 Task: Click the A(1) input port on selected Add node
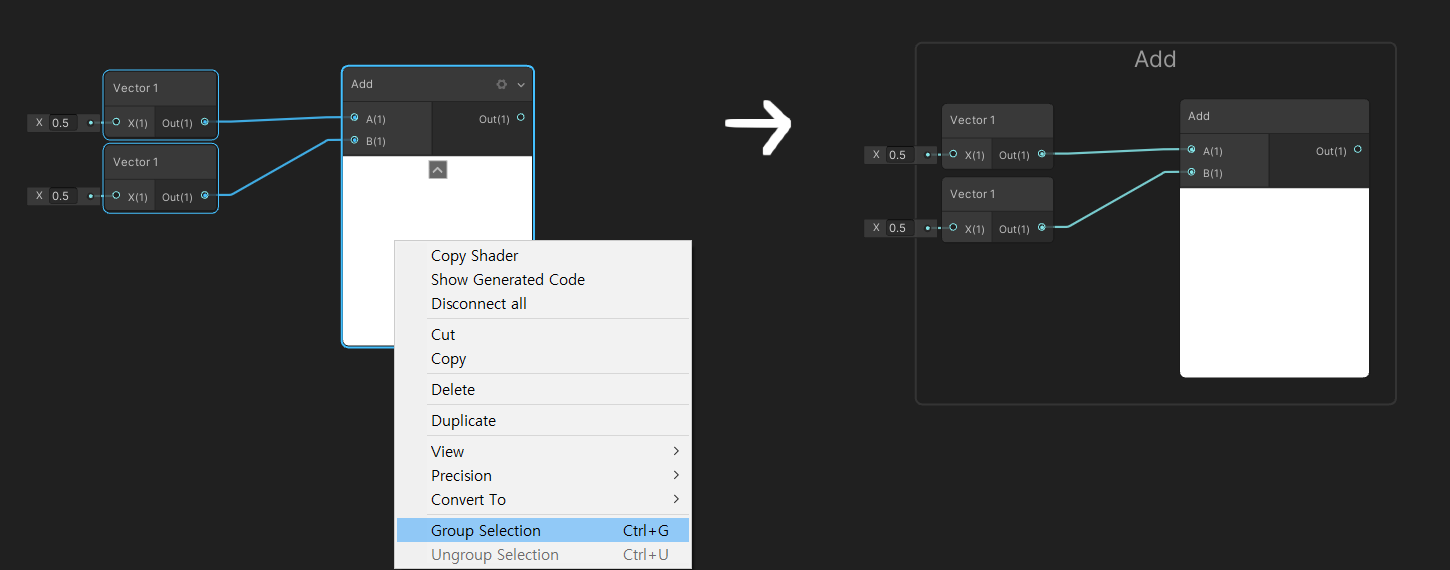pyautogui.click(x=354, y=118)
